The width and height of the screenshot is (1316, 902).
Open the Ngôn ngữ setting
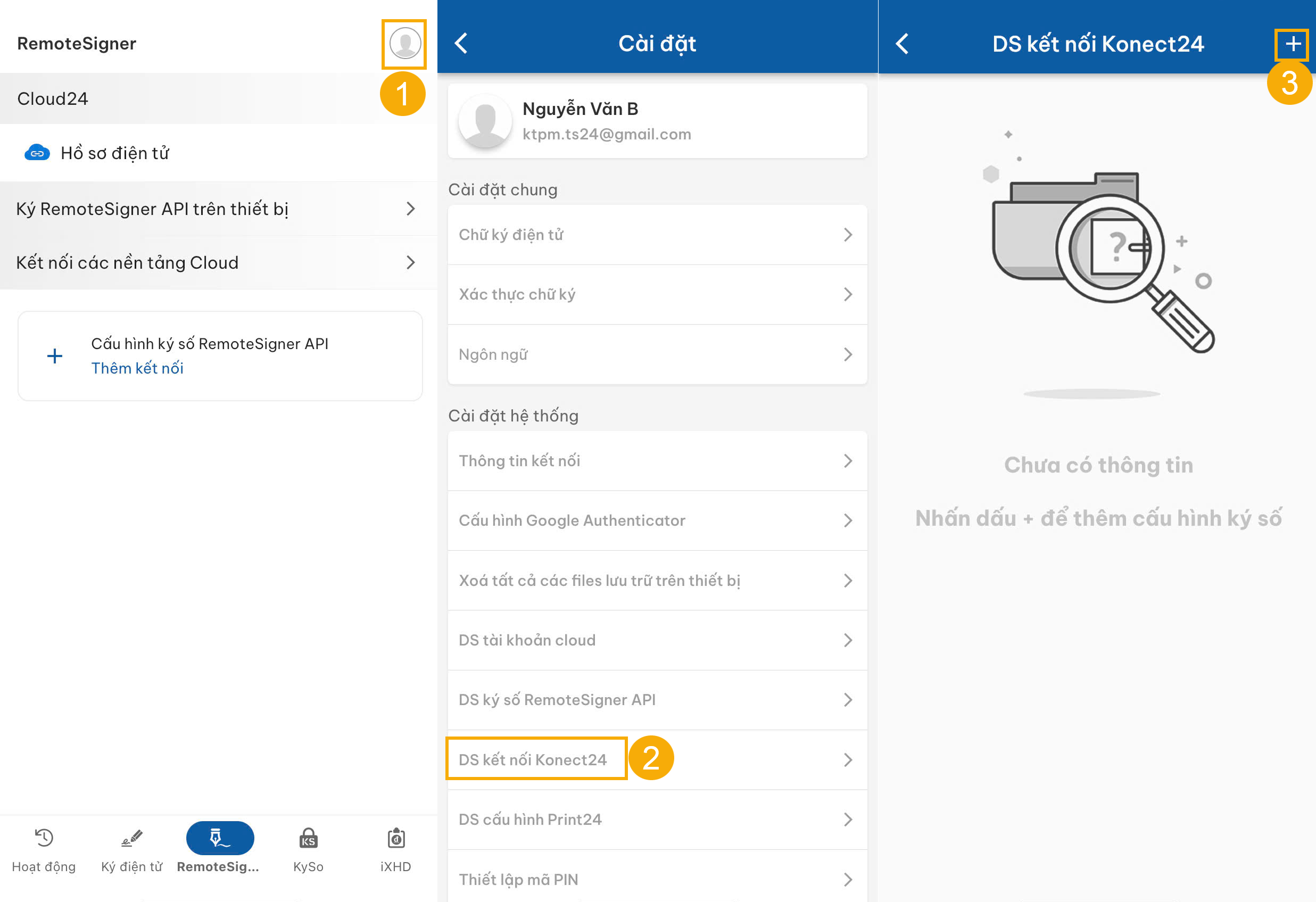click(657, 354)
